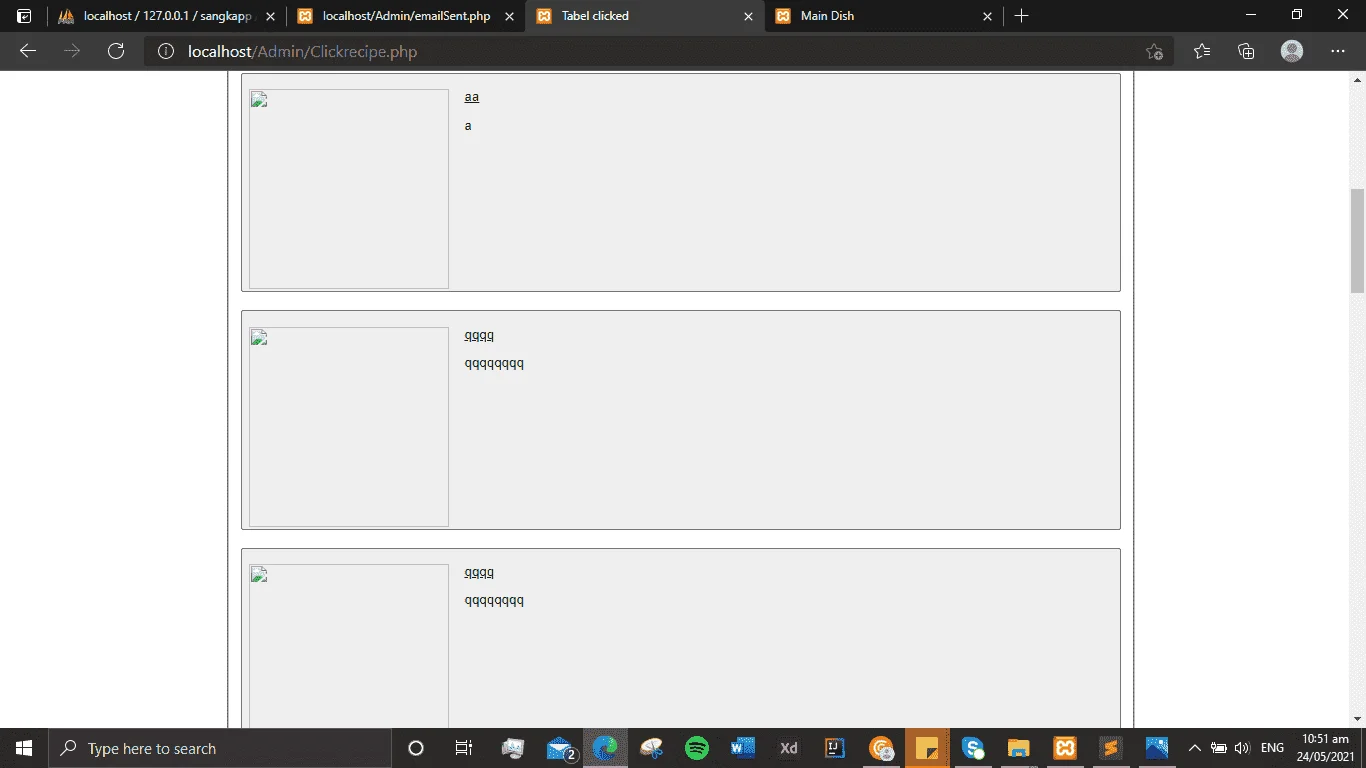Select the Tabel clicked tab
This screenshot has width=1366, height=768.
[x=645, y=16]
